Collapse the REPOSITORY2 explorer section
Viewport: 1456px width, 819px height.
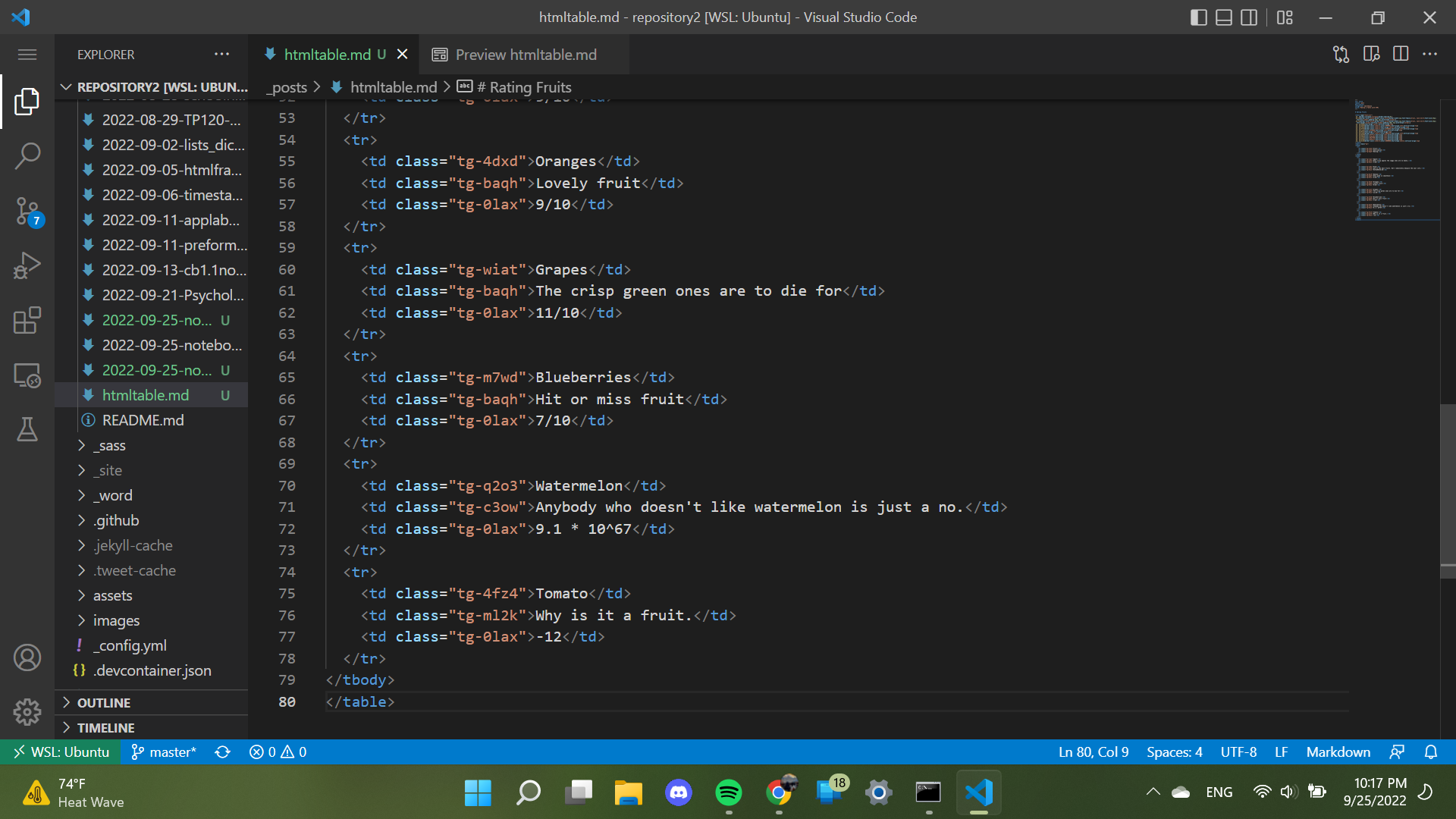pyautogui.click(x=152, y=86)
